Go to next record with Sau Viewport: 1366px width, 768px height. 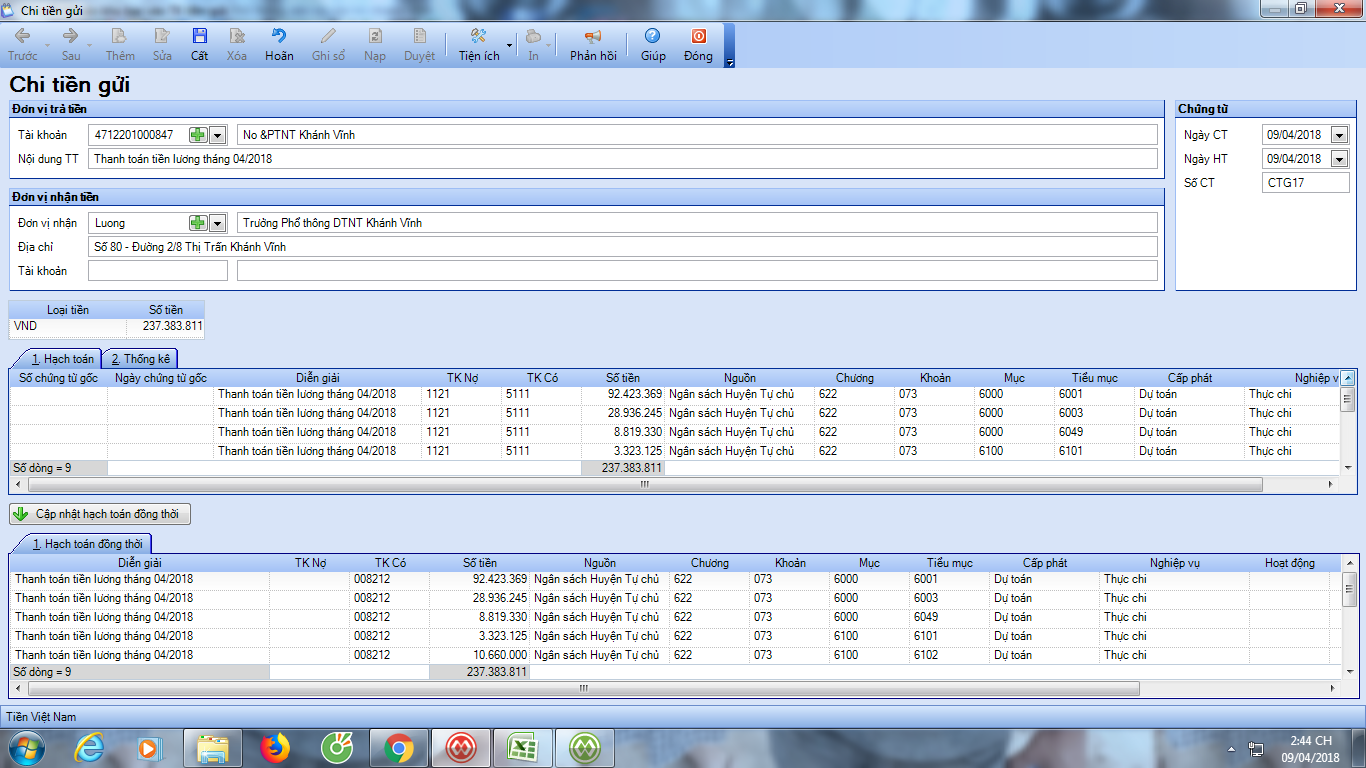[70, 44]
